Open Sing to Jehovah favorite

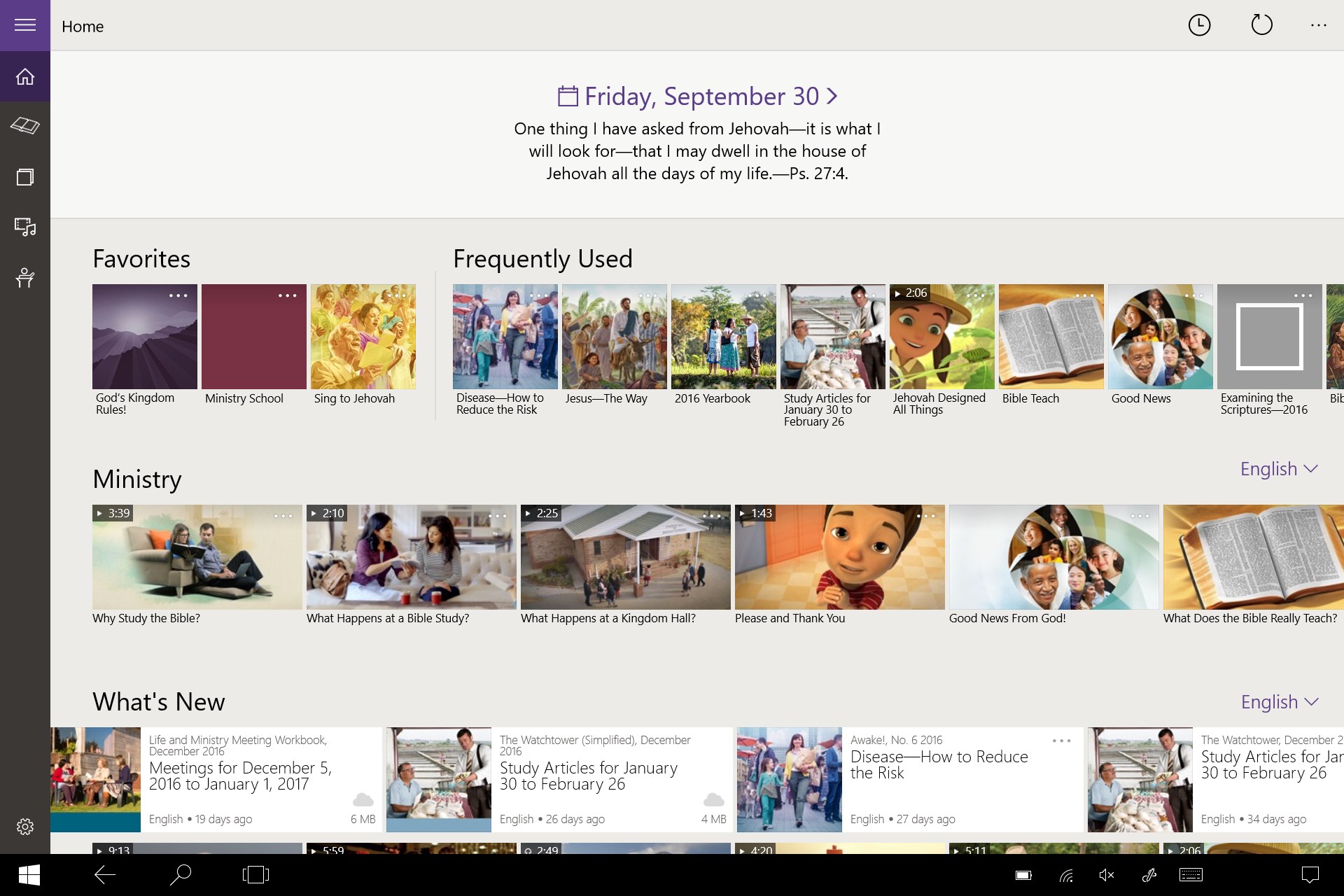tap(363, 337)
